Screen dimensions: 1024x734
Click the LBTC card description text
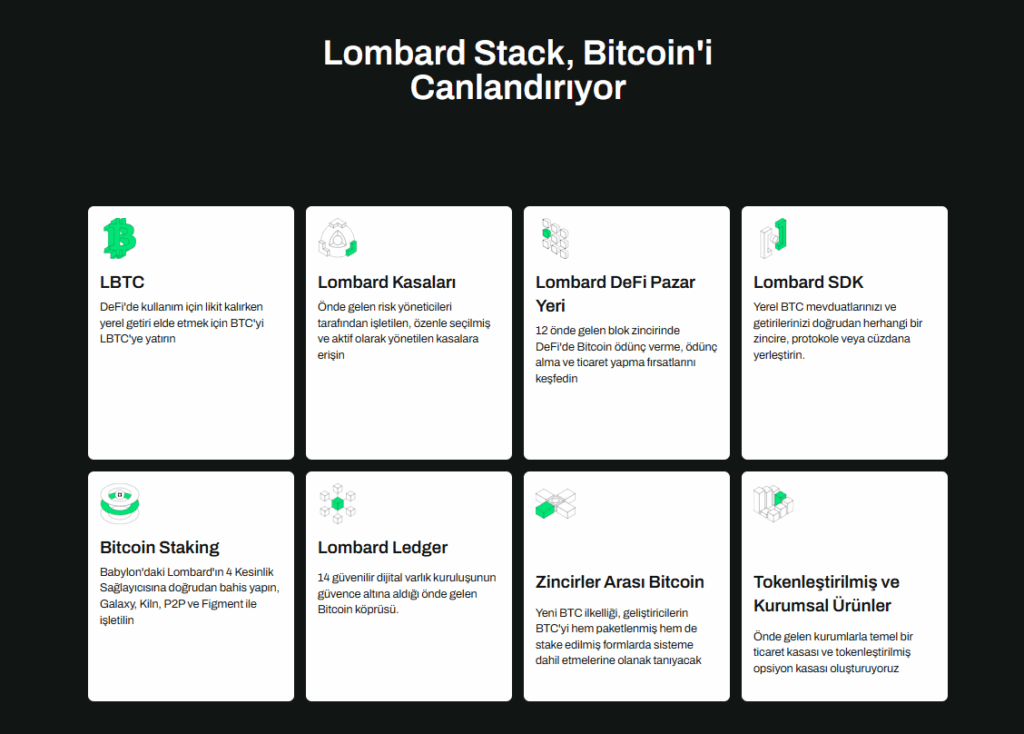(x=182, y=322)
